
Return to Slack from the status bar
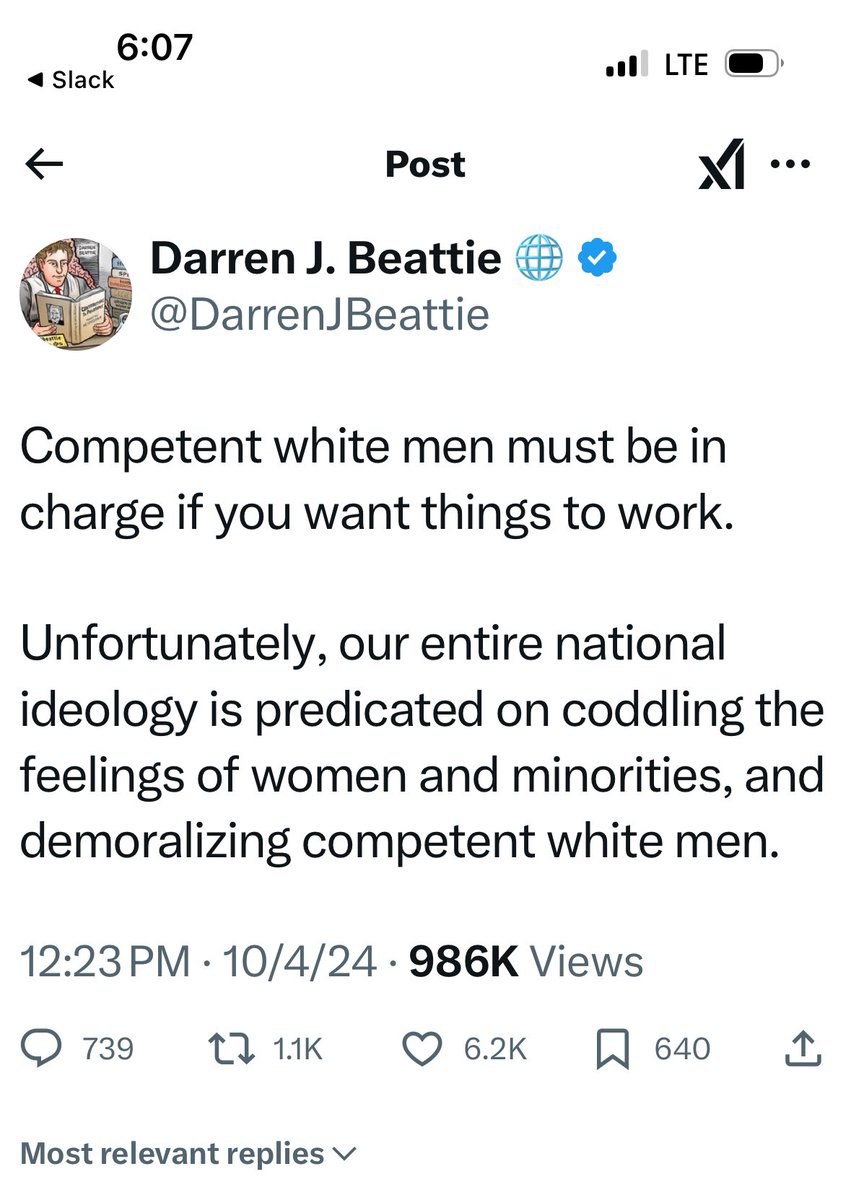pos(69,80)
